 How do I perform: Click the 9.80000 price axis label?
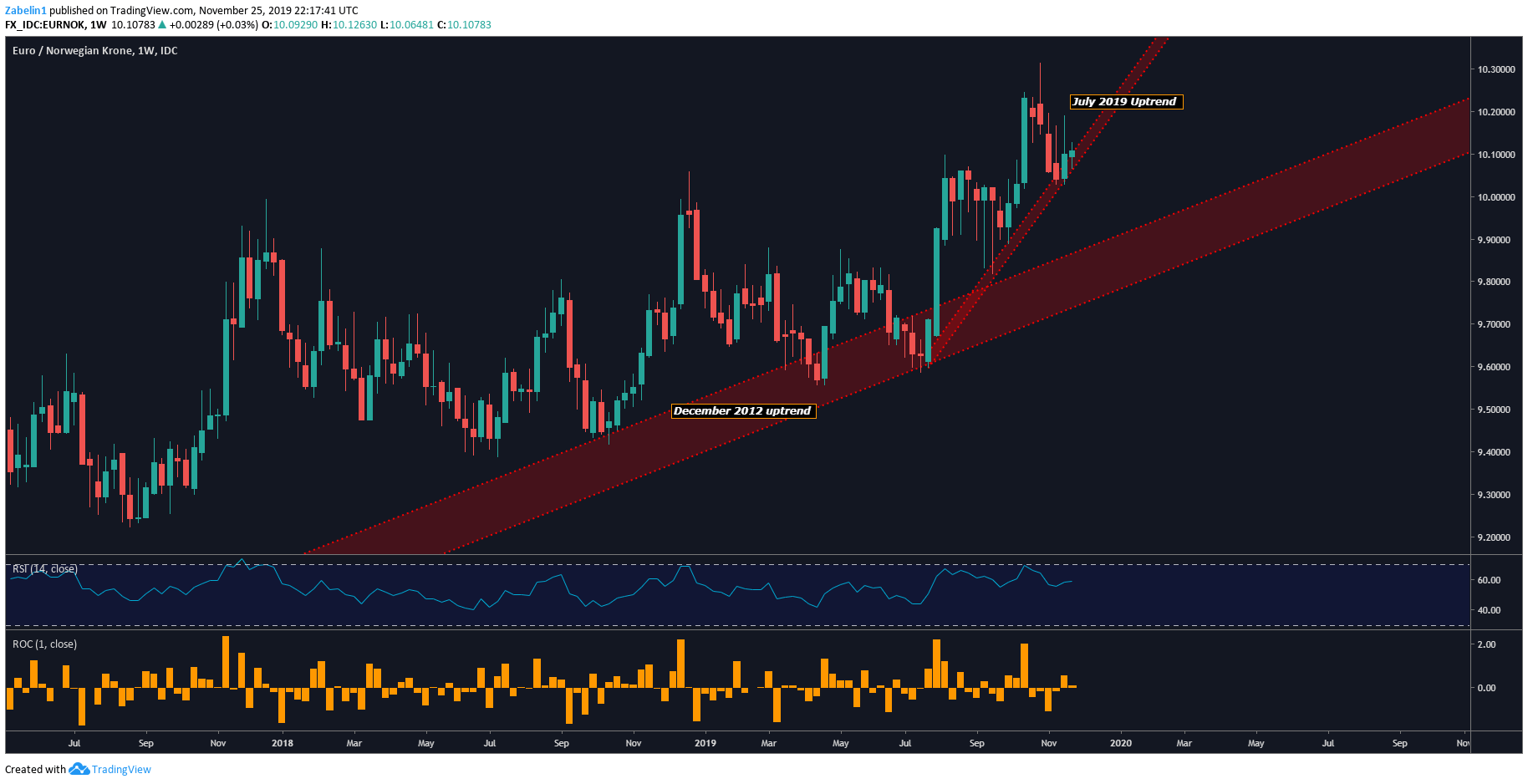1494,282
